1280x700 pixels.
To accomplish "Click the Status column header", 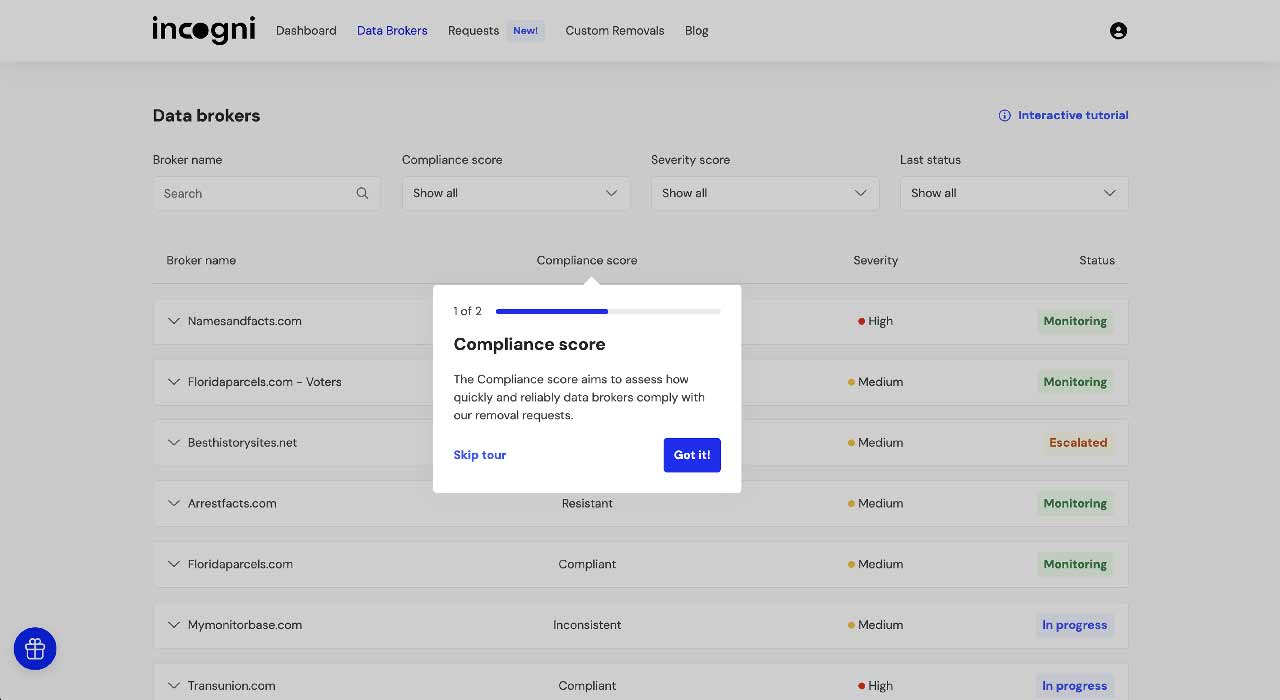I will (1097, 260).
